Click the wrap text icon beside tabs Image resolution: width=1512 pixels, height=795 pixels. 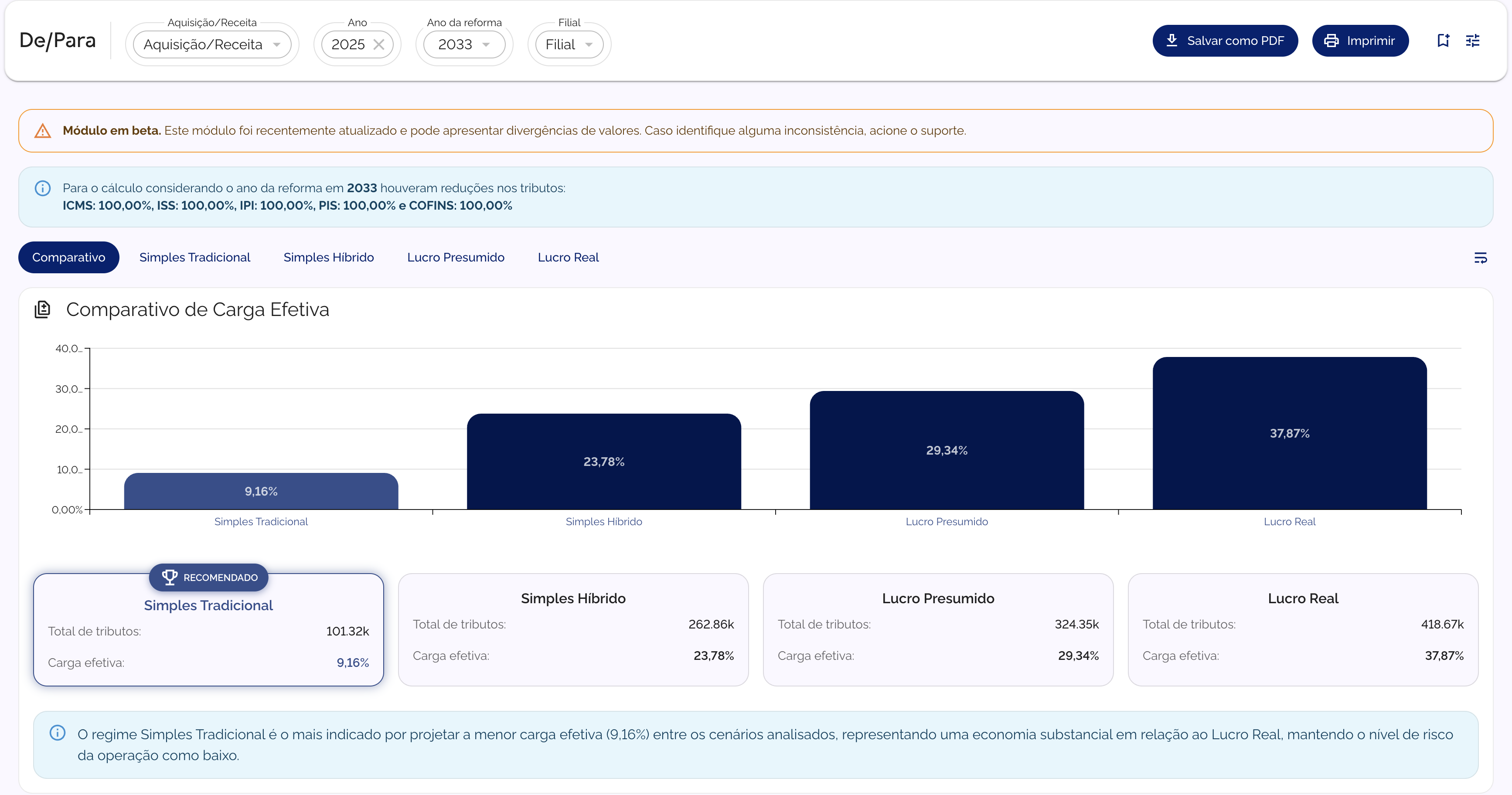[1480, 258]
